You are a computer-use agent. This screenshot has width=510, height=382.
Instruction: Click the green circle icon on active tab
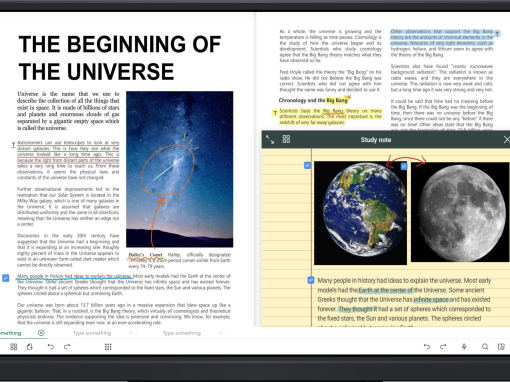point(41,333)
